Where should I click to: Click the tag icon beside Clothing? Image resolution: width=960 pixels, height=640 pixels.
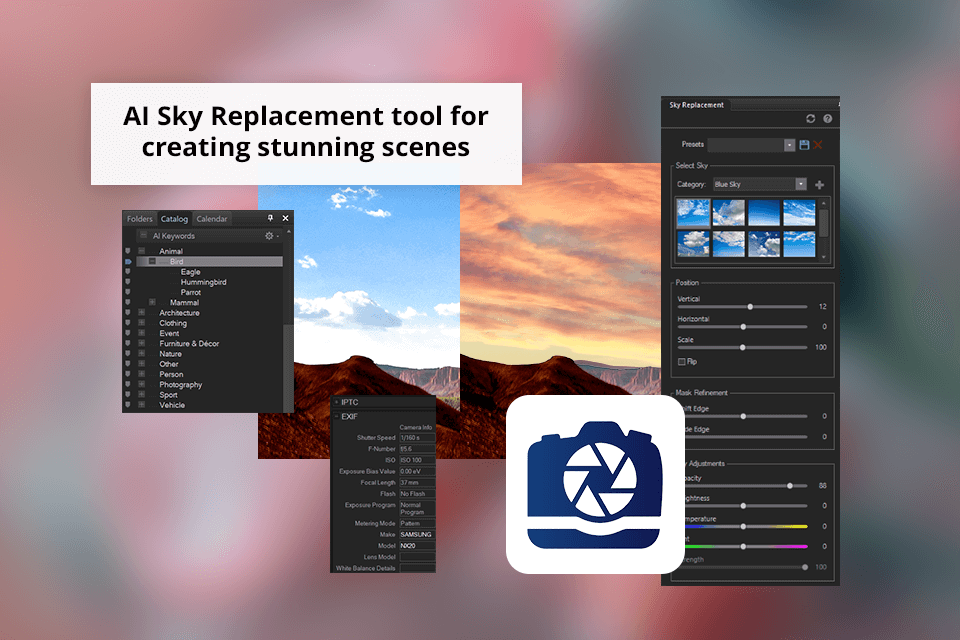point(127,323)
